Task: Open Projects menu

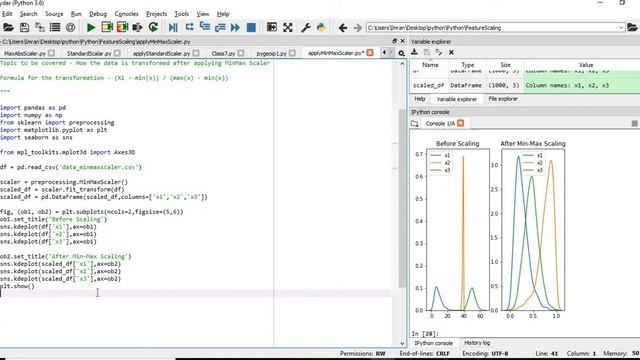Action: 157,14
